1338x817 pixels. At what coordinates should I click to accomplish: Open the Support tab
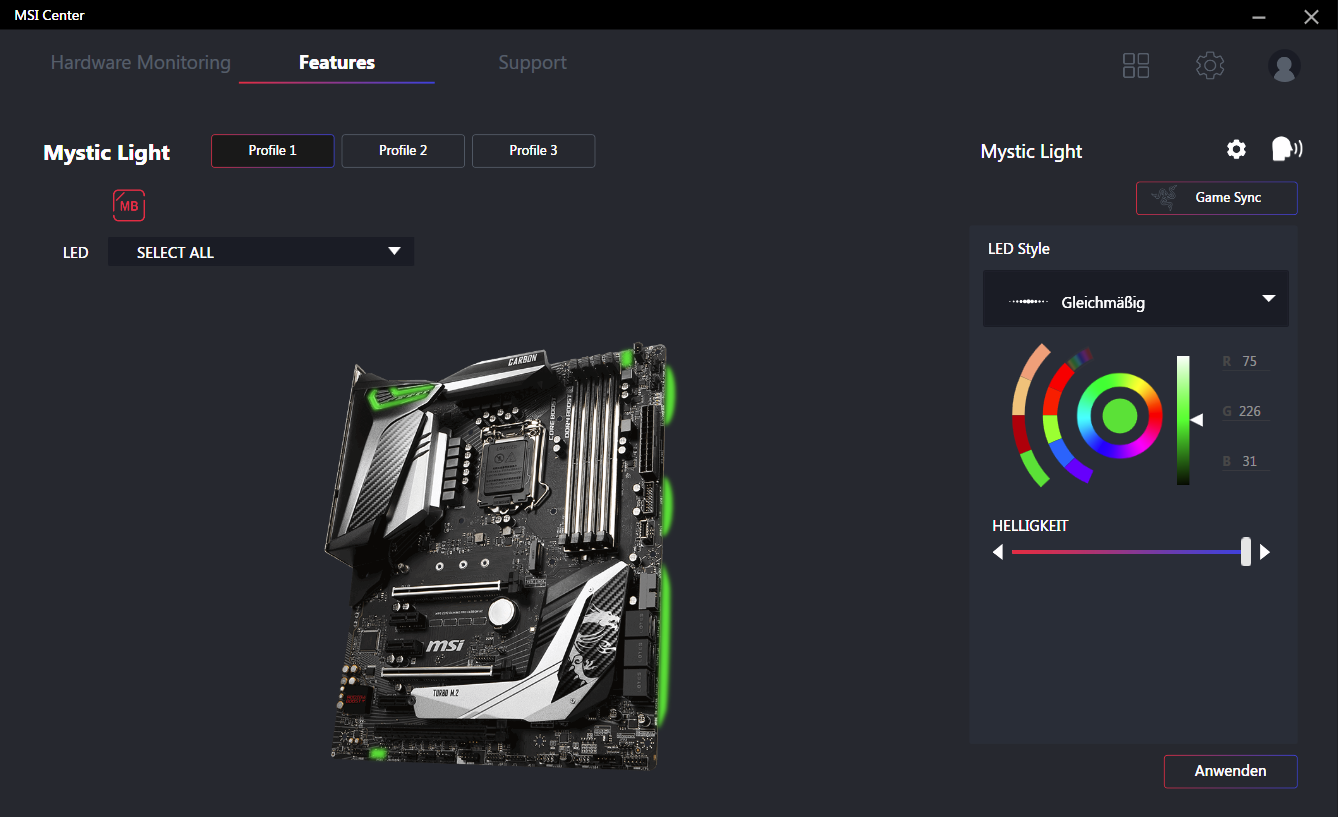(x=532, y=63)
